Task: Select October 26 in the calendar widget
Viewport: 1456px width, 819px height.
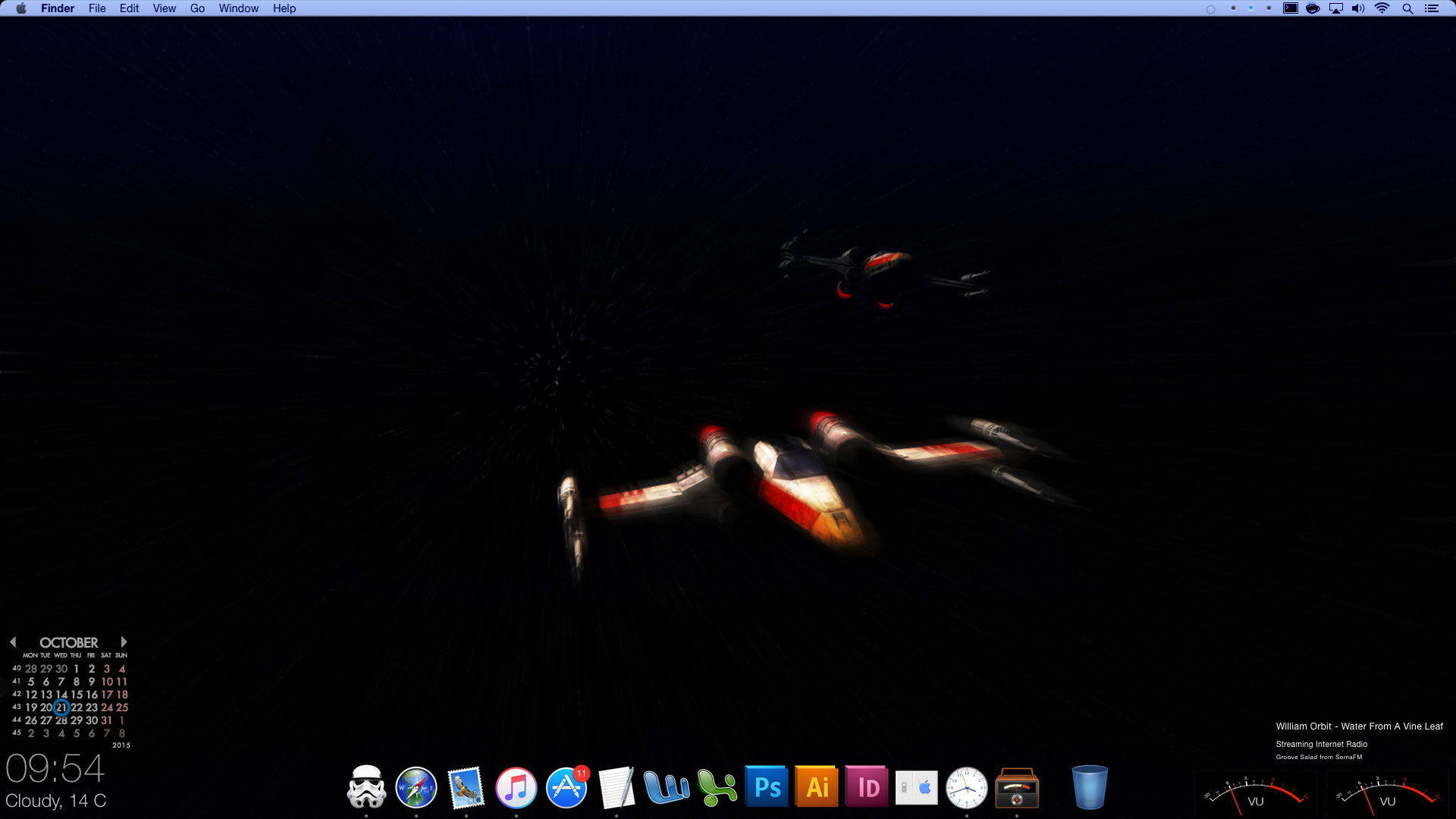Action: (x=31, y=720)
